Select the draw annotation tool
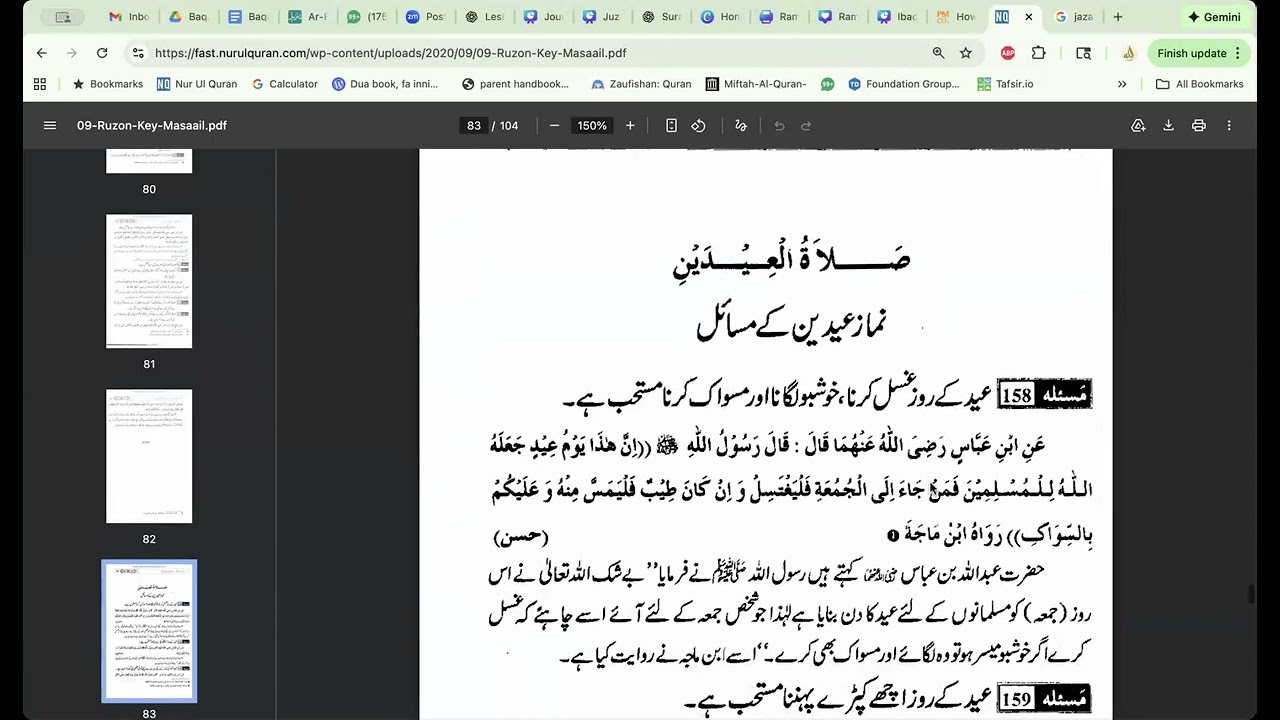The width and height of the screenshot is (1280, 720). [741, 125]
